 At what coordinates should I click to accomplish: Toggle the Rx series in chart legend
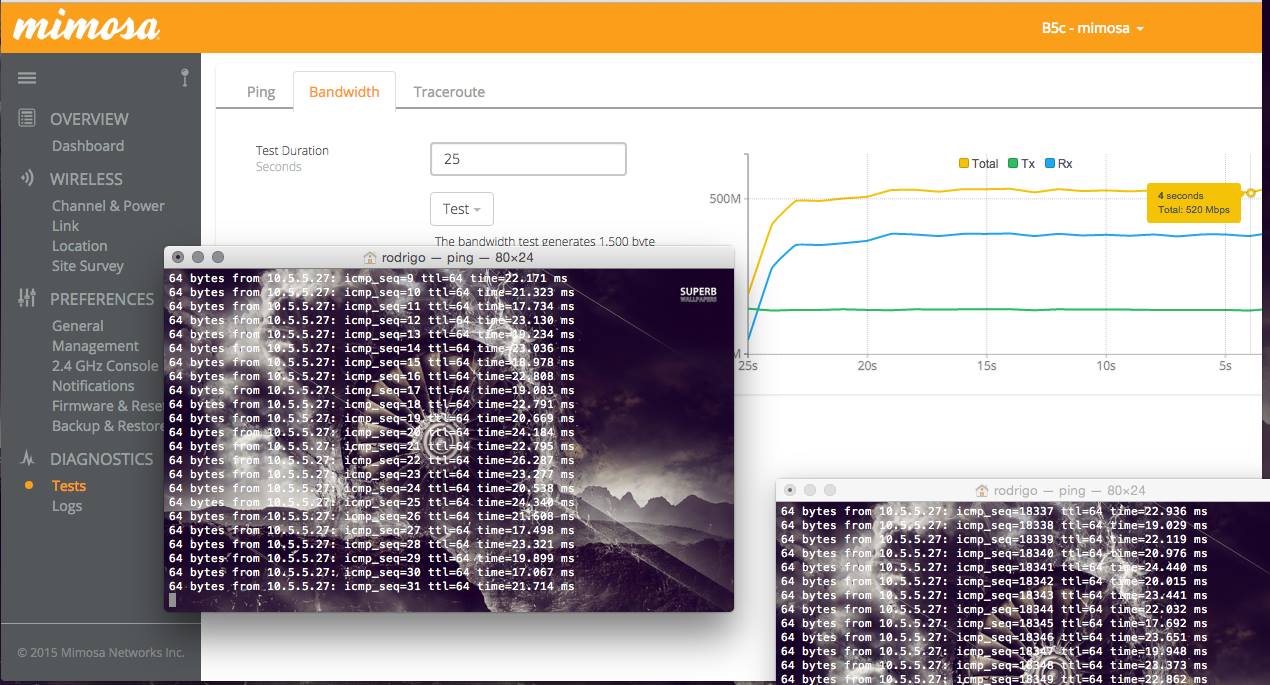(1058, 163)
